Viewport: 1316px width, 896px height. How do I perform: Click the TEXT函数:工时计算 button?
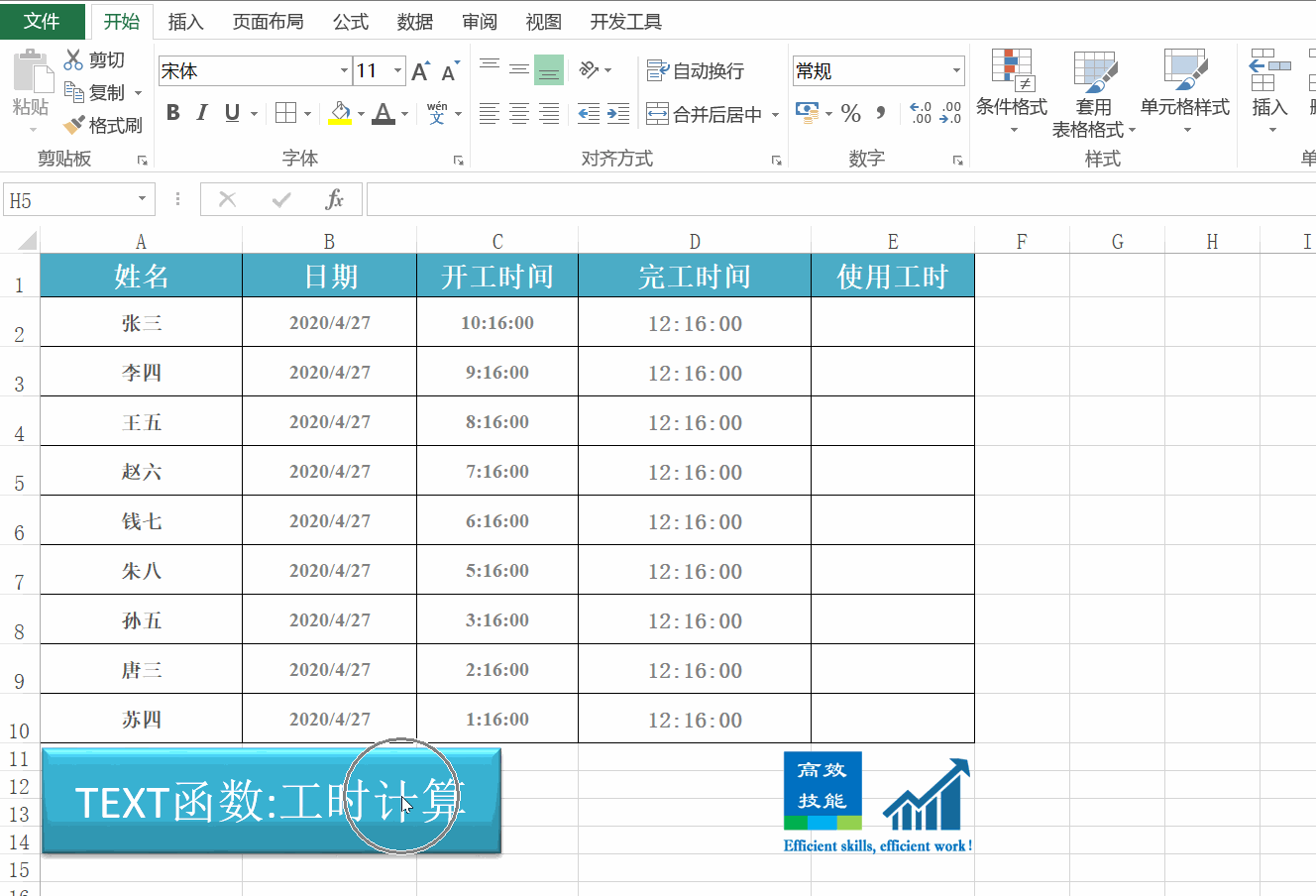pyautogui.click(x=272, y=801)
